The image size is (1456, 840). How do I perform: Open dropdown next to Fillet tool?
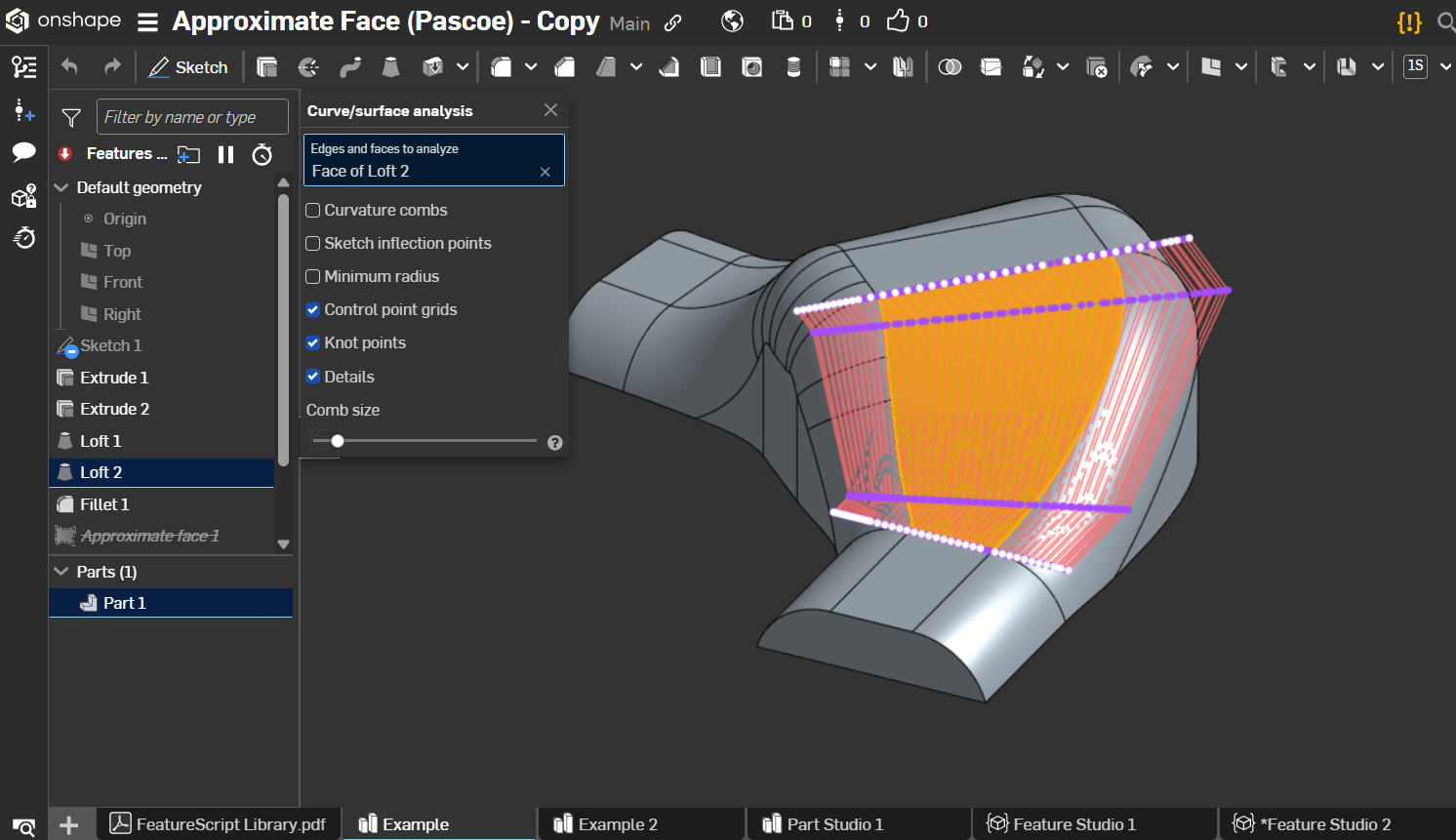pyautogui.click(x=531, y=66)
